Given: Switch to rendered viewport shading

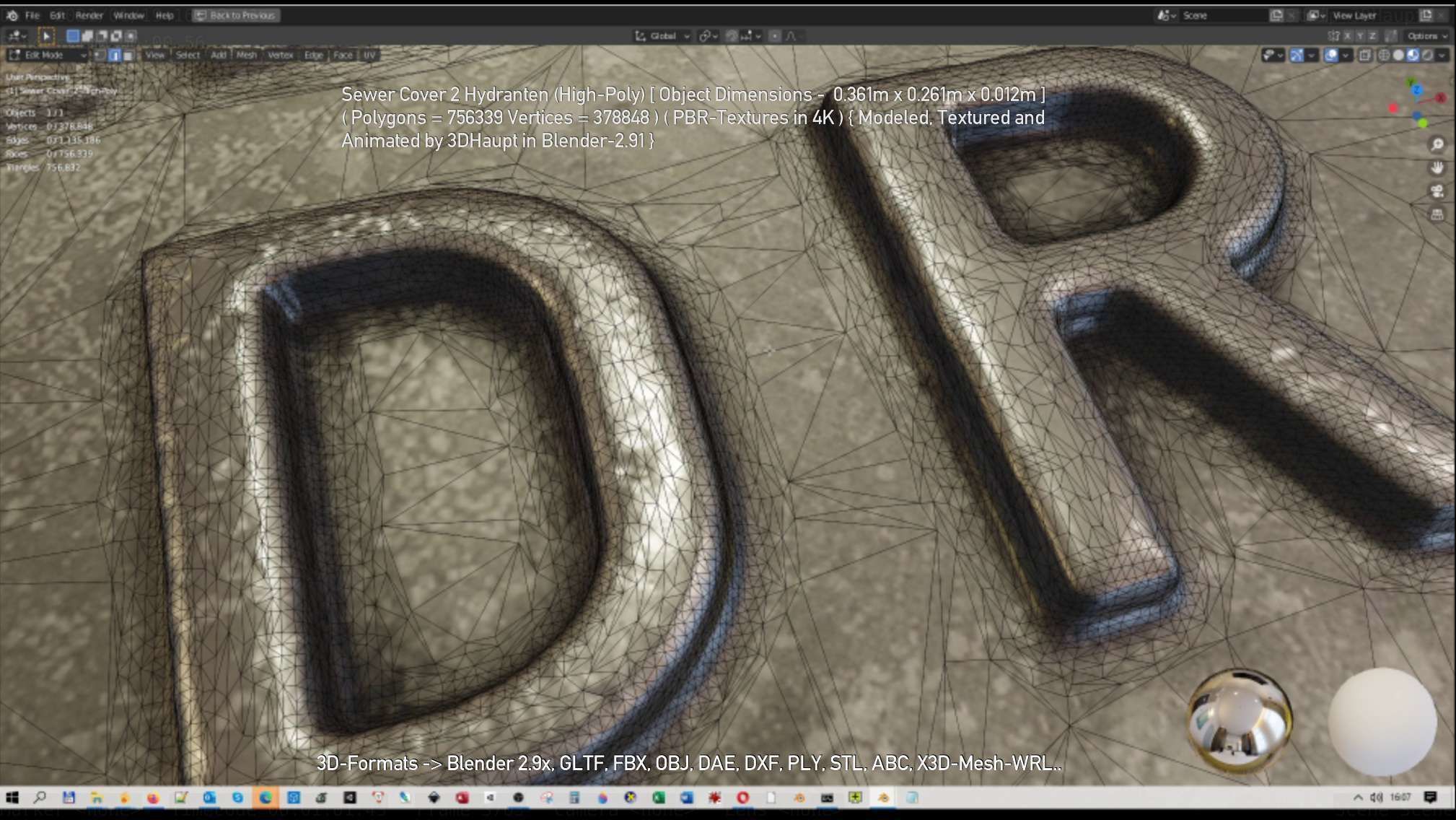Looking at the screenshot, I should pos(1427,55).
